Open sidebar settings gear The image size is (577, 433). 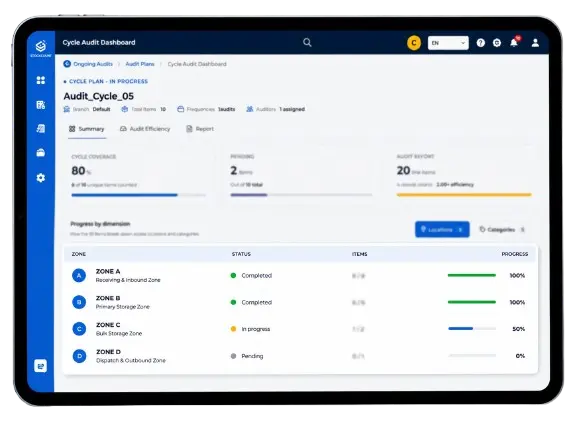pyautogui.click(x=41, y=178)
